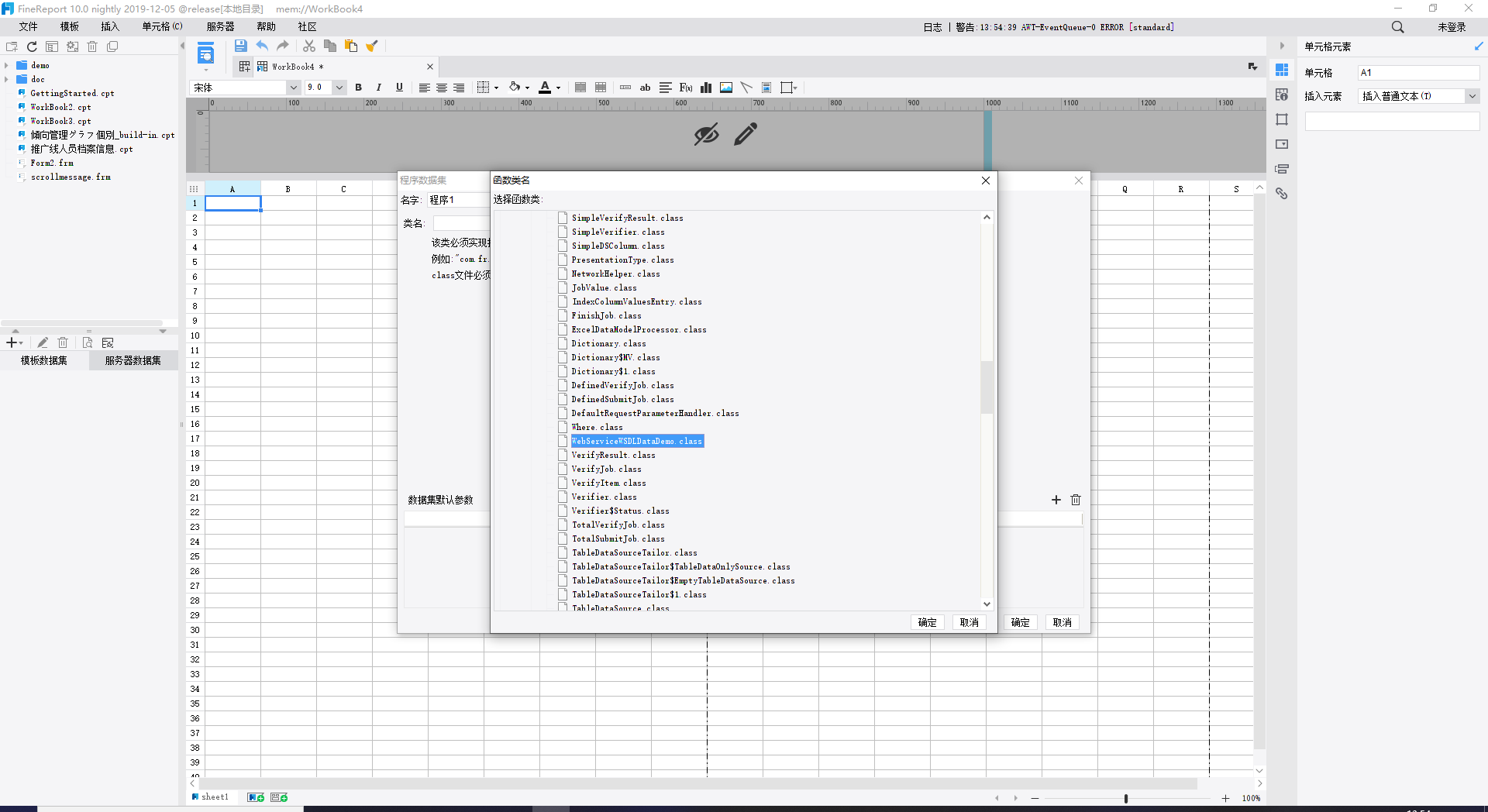Open the insert element type dropdown

[1472, 96]
